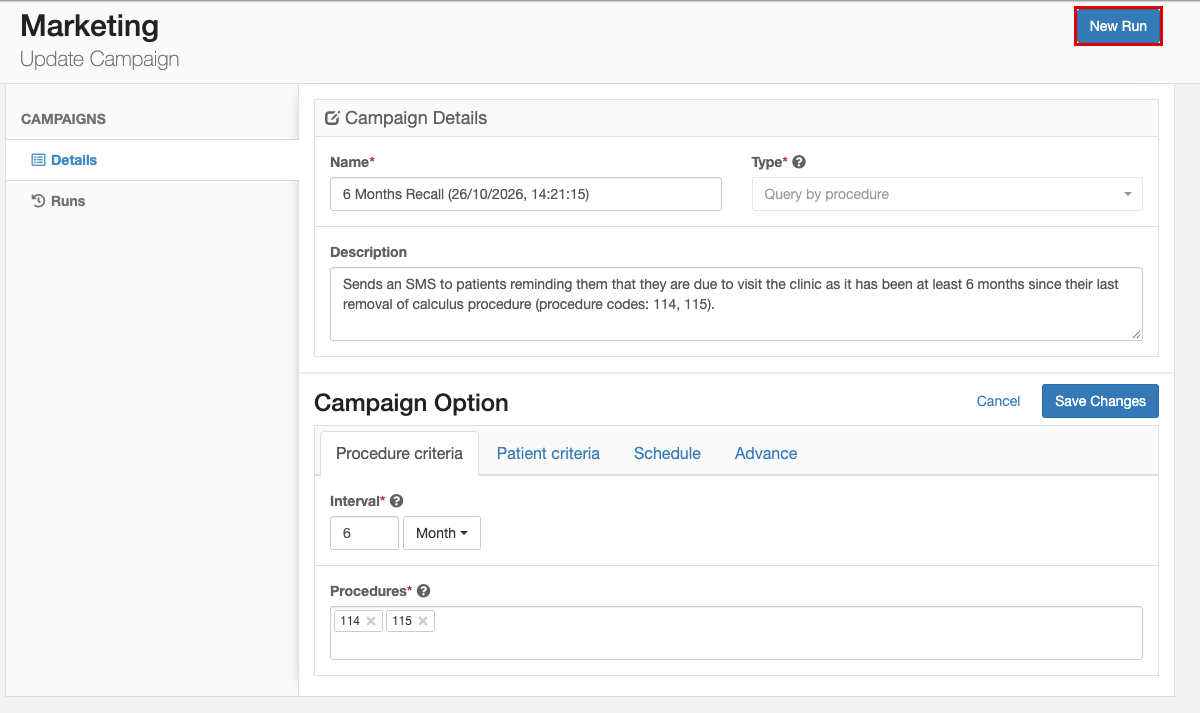Image resolution: width=1200 pixels, height=713 pixels.
Task: Click the Update Campaign subtitle
Action: [100, 59]
